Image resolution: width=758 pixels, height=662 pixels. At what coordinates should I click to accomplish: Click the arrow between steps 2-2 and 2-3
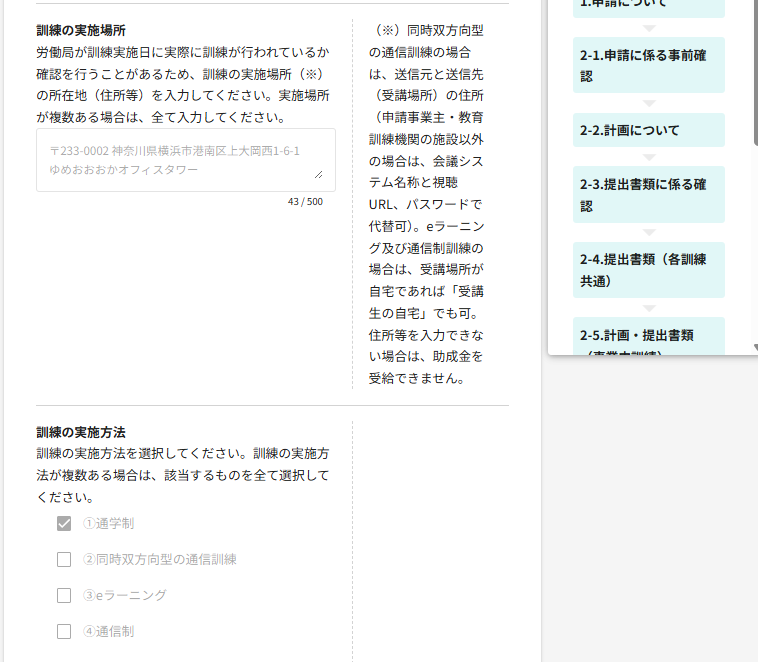click(x=648, y=157)
